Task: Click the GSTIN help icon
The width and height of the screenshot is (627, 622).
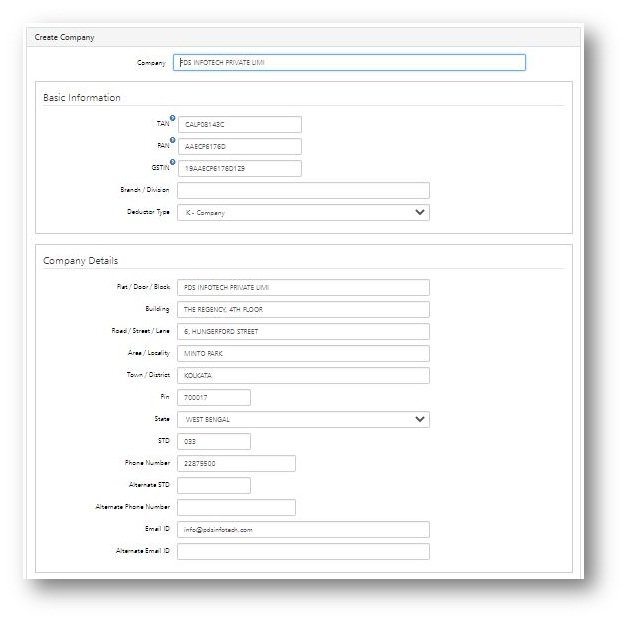Action: [x=172, y=162]
